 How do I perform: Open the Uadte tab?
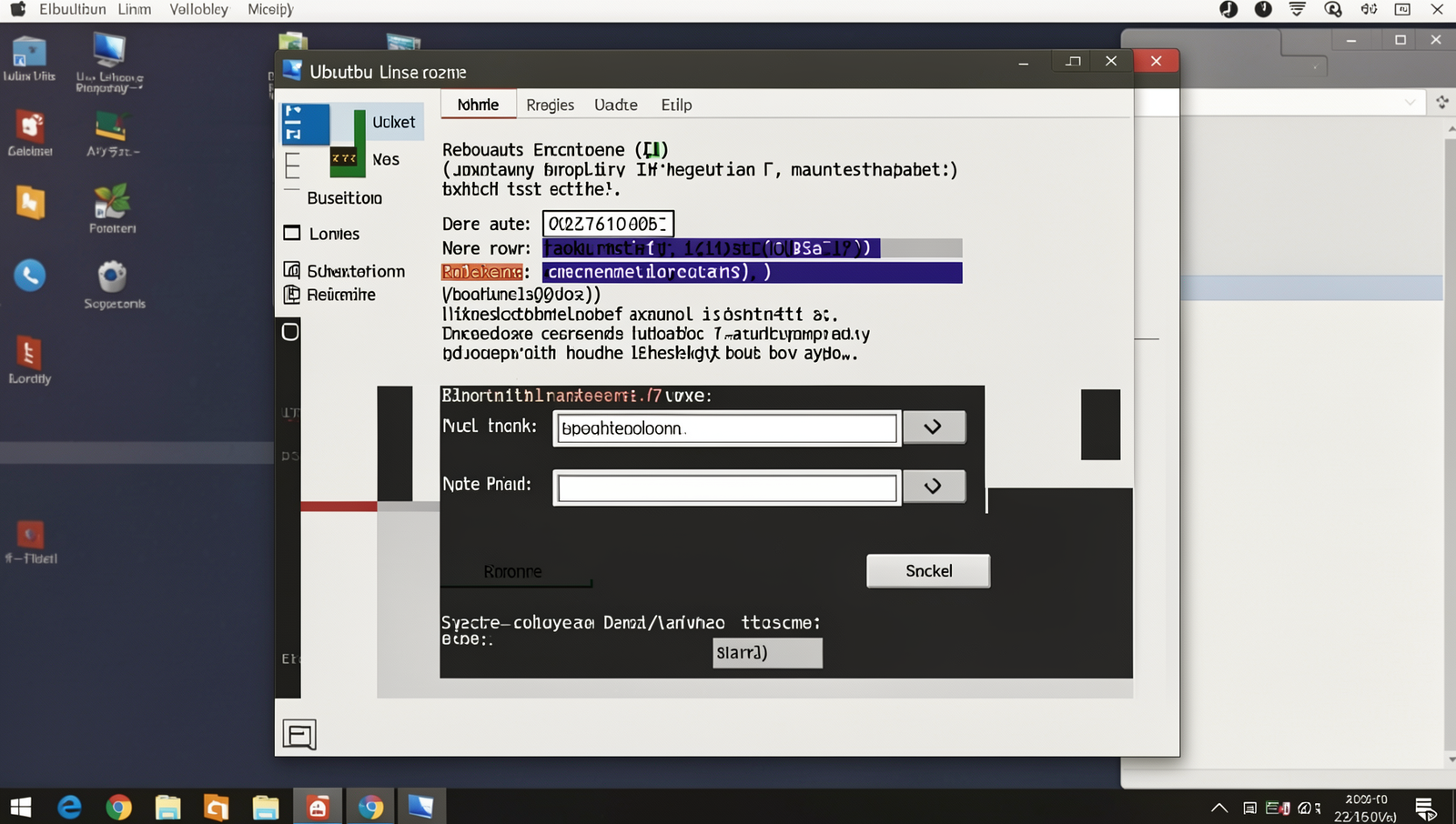coord(616,106)
